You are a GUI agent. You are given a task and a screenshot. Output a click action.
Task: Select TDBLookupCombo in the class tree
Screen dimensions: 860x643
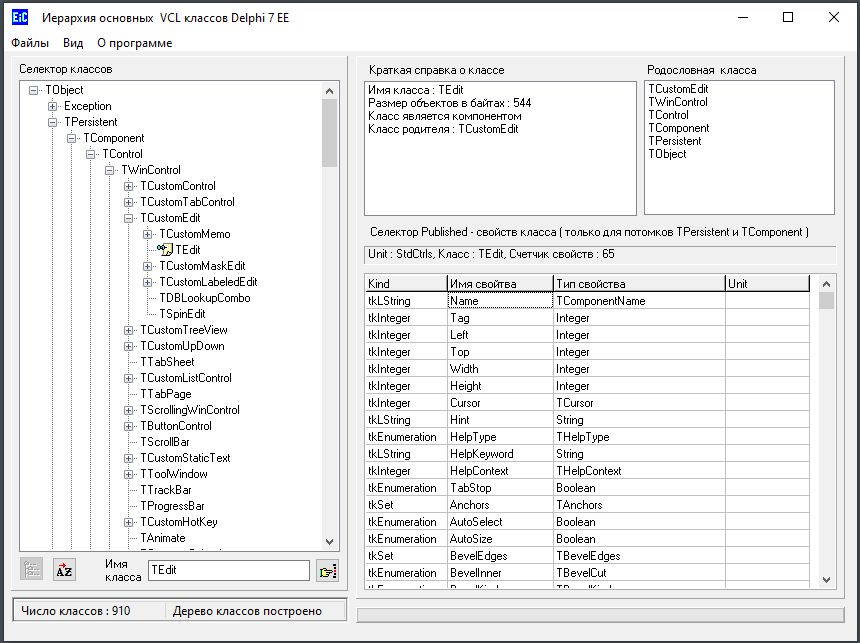tap(204, 298)
